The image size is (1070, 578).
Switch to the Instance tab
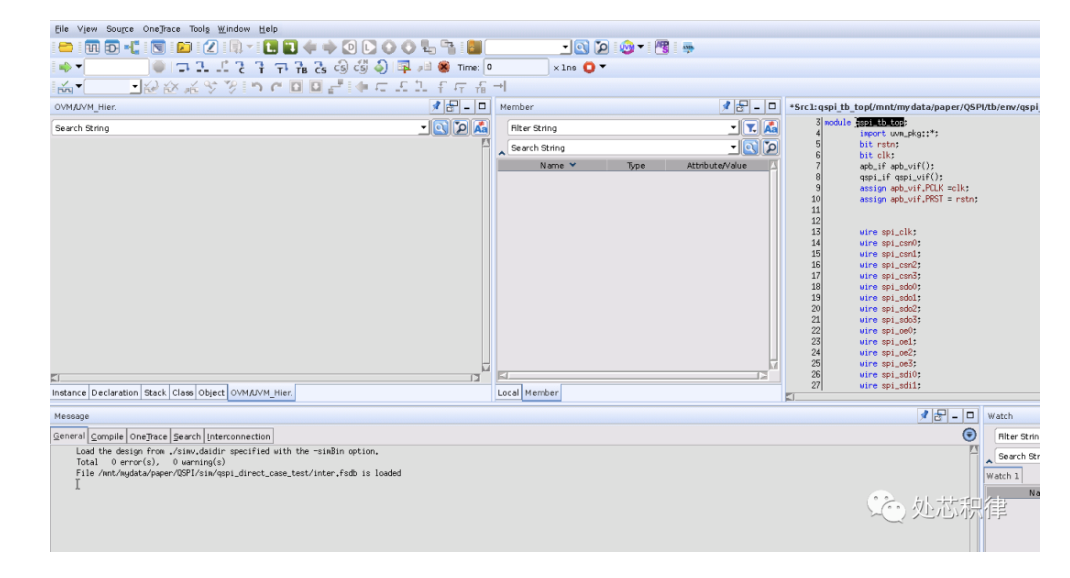tap(69, 392)
